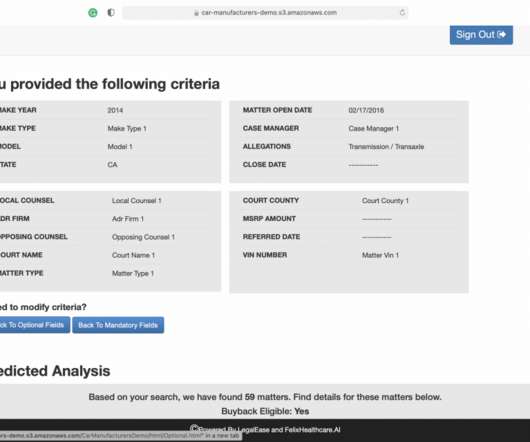Go Back To Optional Fields

point(32,325)
